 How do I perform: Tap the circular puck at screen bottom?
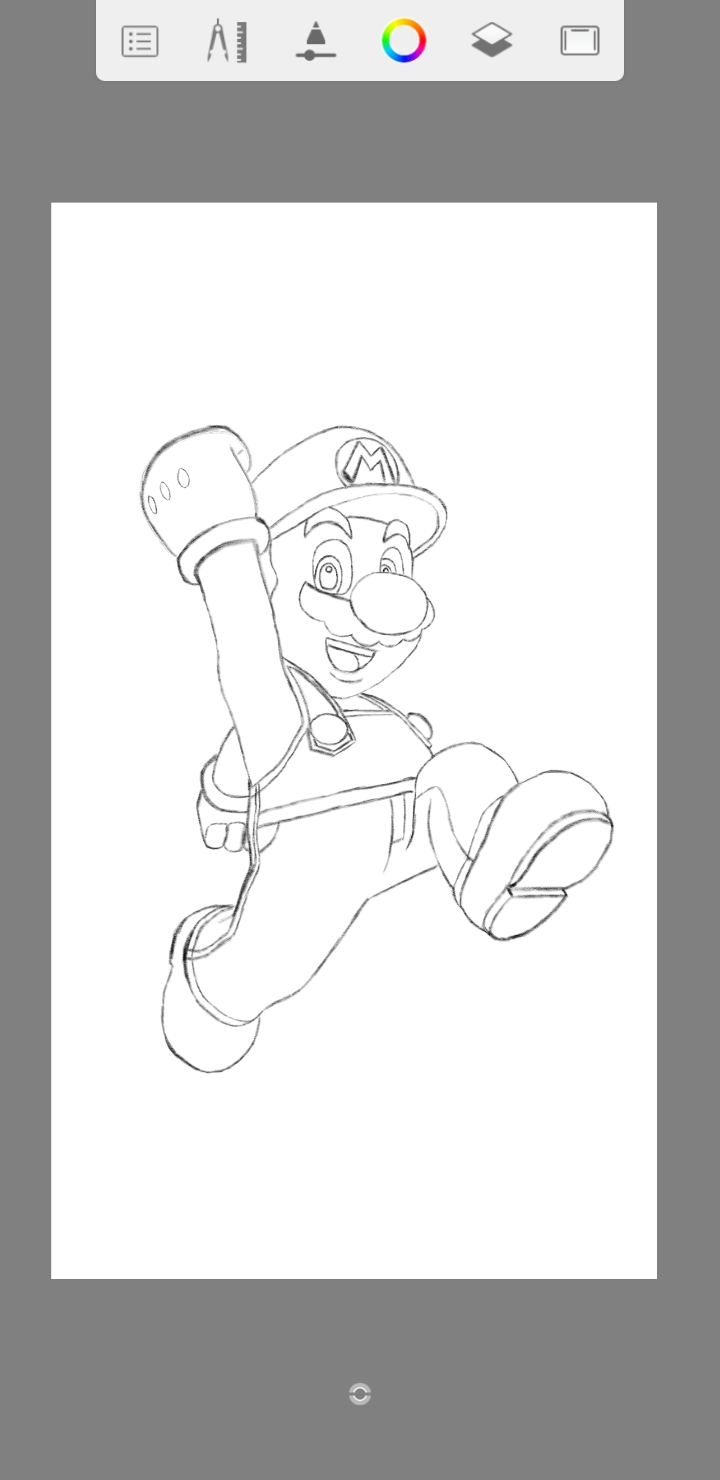(x=360, y=1394)
